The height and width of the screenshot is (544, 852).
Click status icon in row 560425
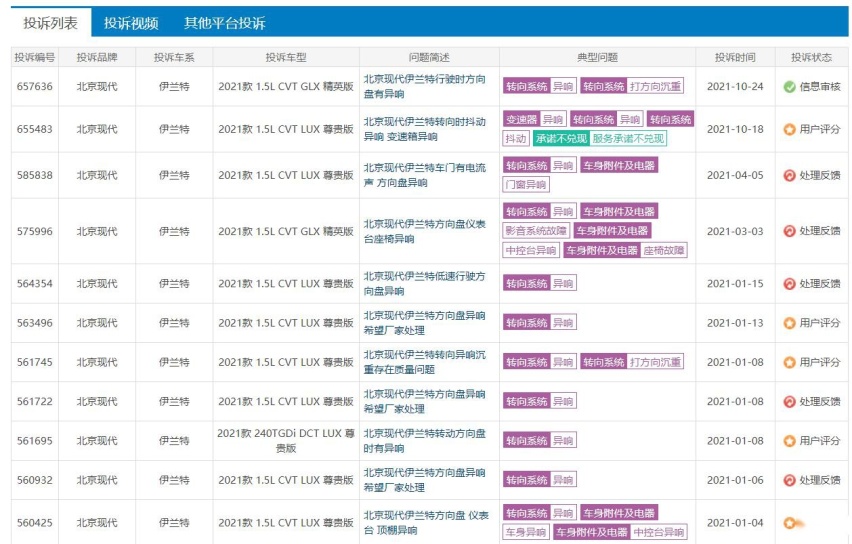[x=790, y=523]
